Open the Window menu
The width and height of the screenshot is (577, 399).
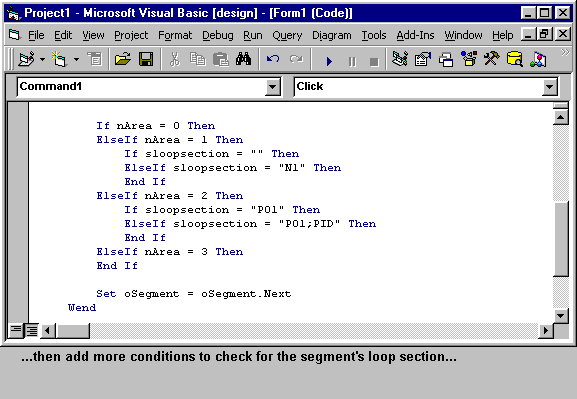[x=463, y=35]
